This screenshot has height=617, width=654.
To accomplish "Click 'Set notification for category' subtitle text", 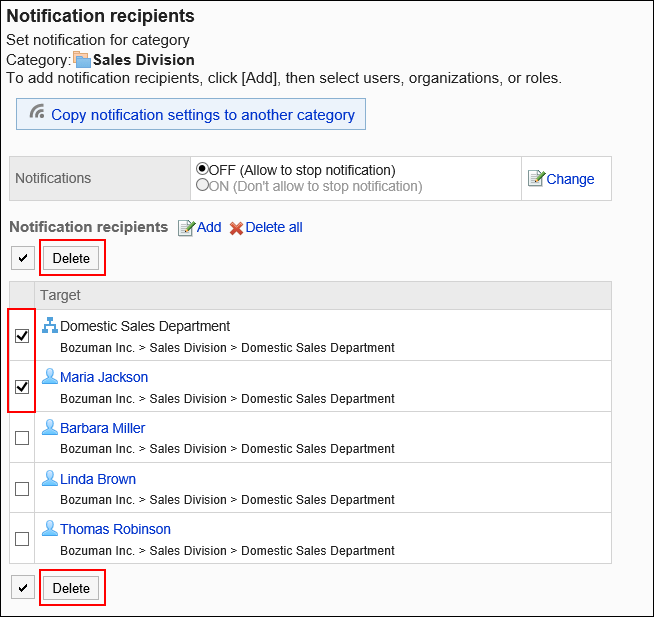I will (98, 40).
